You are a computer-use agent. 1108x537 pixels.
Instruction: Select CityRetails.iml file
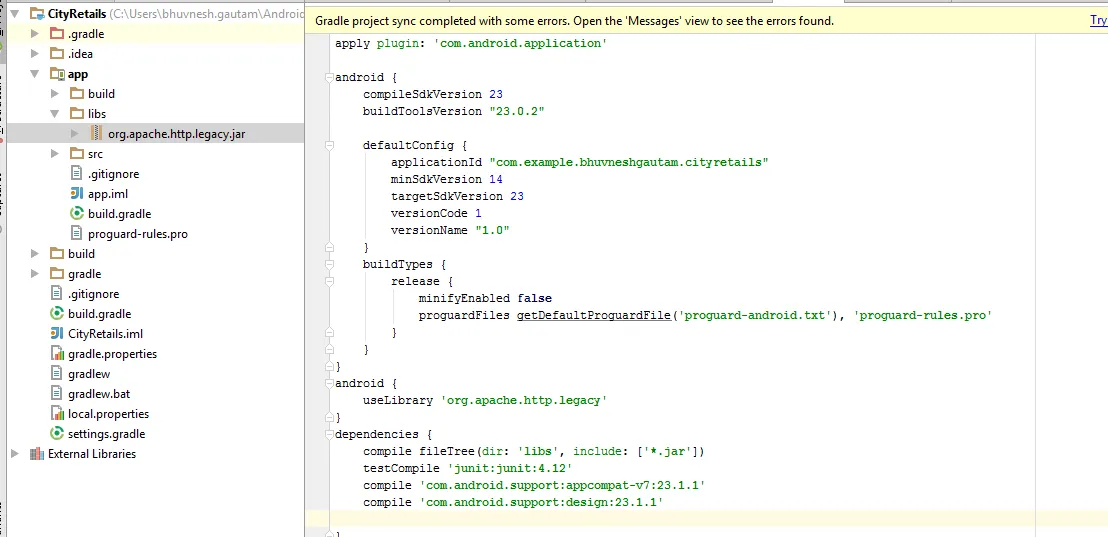pyautogui.click(x=105, y=334)
